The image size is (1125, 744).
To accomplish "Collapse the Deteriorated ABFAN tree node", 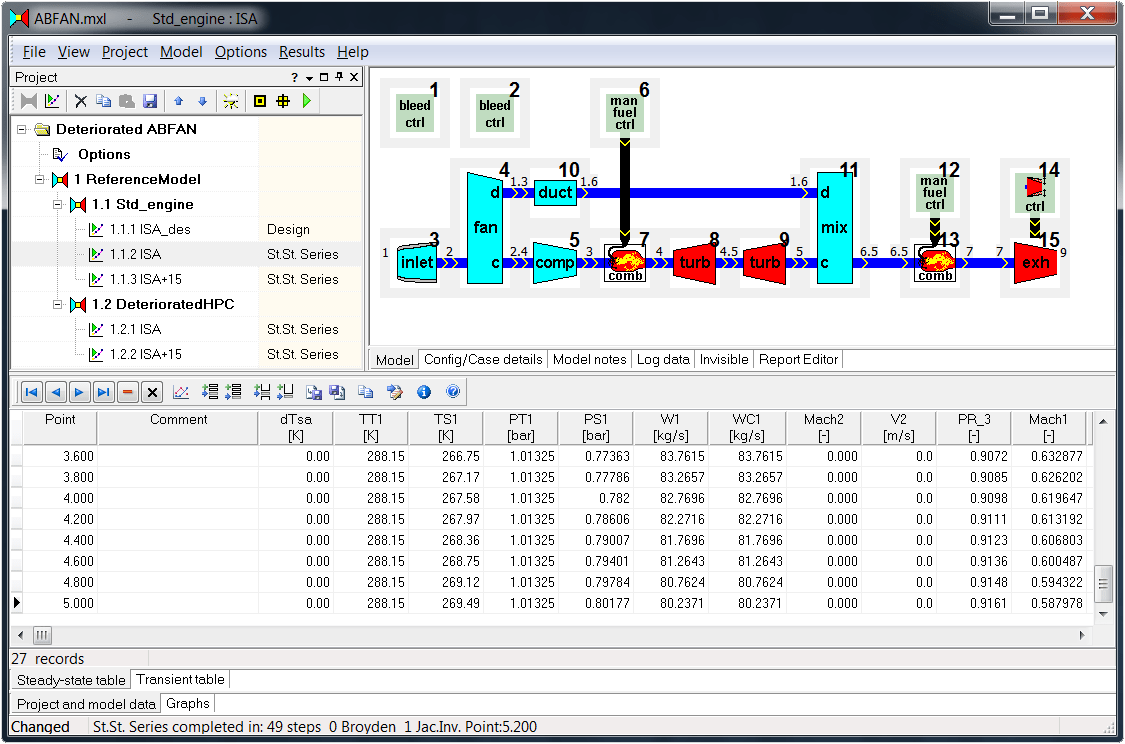I will point(22,129).
